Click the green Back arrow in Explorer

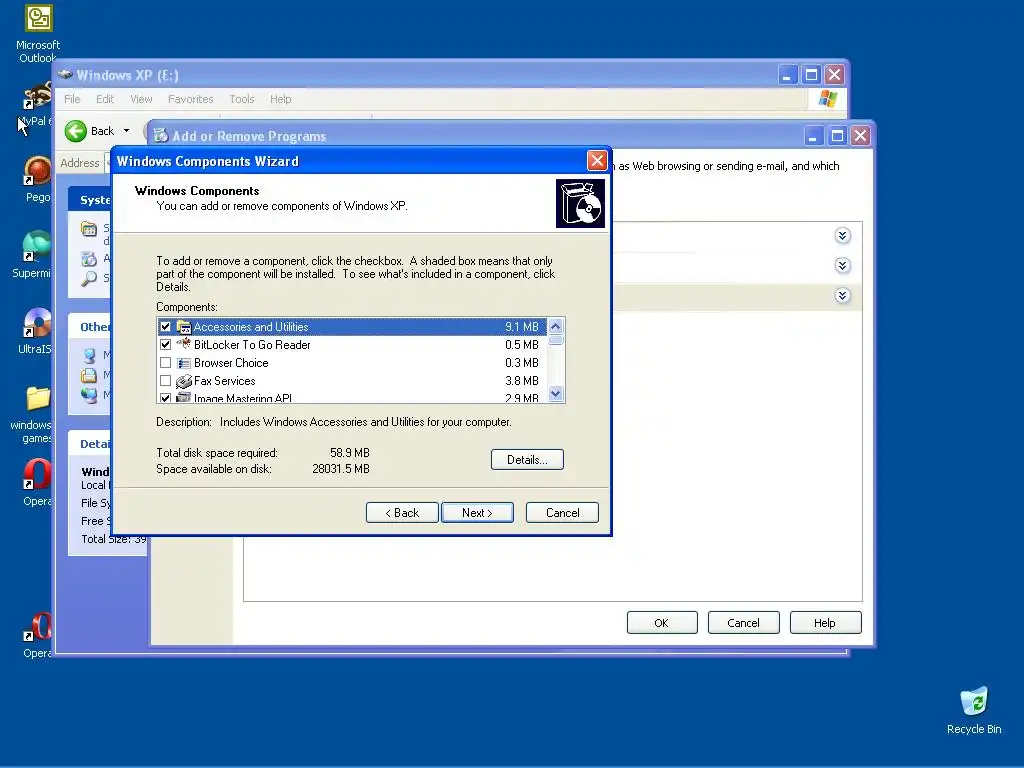(76, 131)
